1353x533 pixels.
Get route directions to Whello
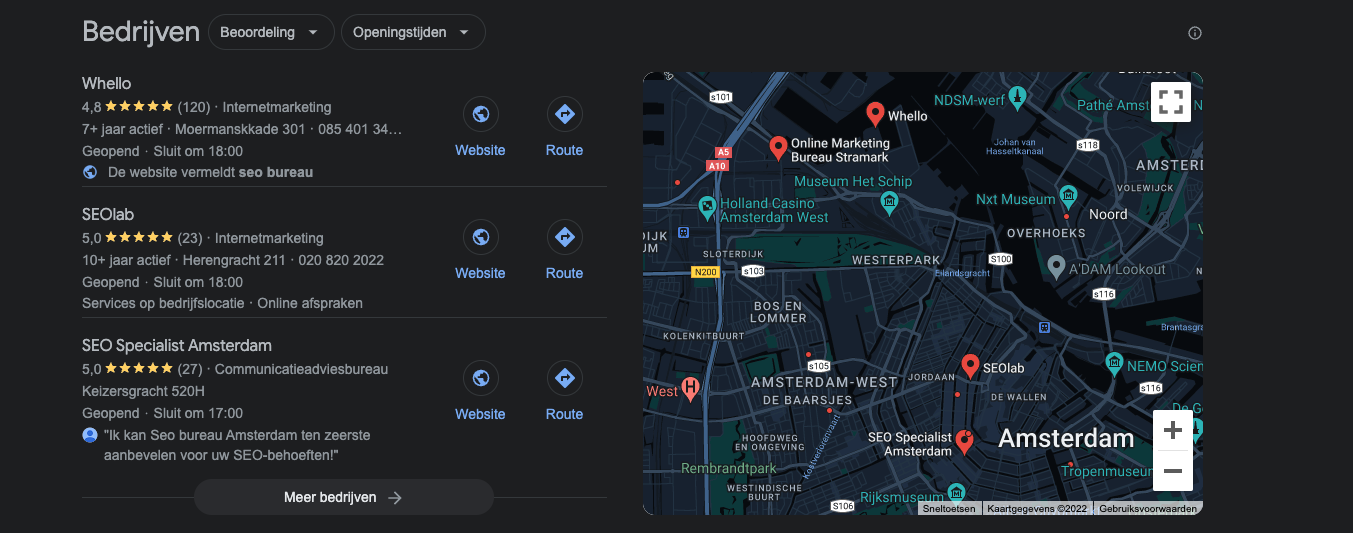point(564,114)
